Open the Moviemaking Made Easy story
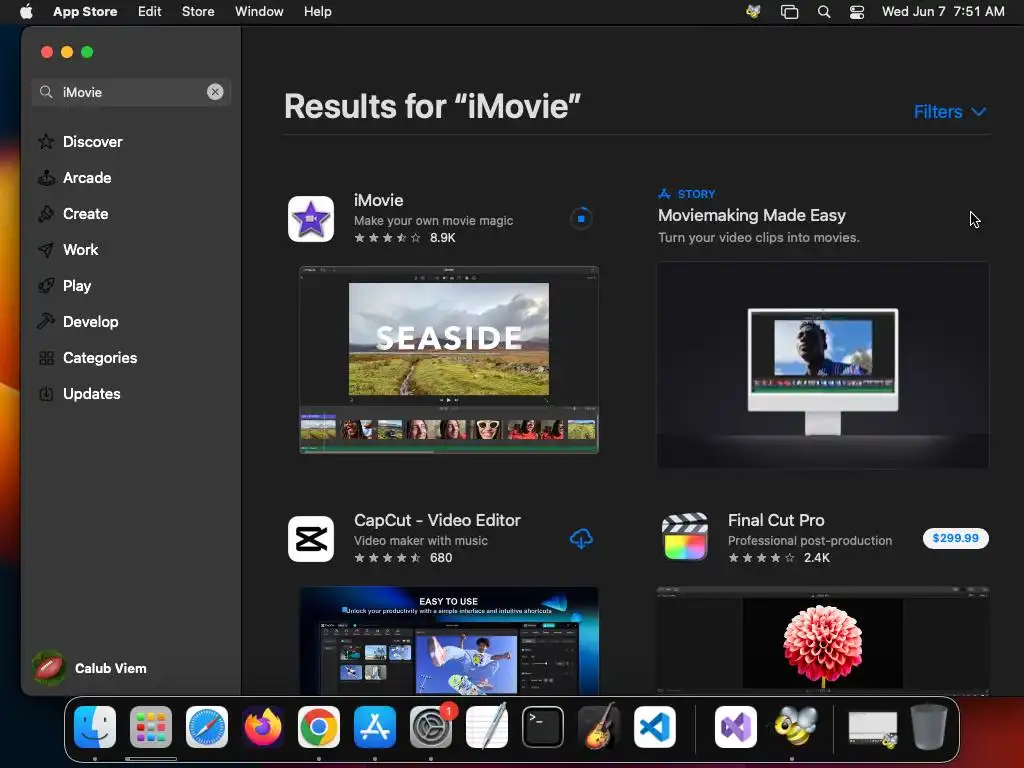Image resolution: width=1024 pixels, height=768 pixels. pyautogui.click(x=752, y=215)
